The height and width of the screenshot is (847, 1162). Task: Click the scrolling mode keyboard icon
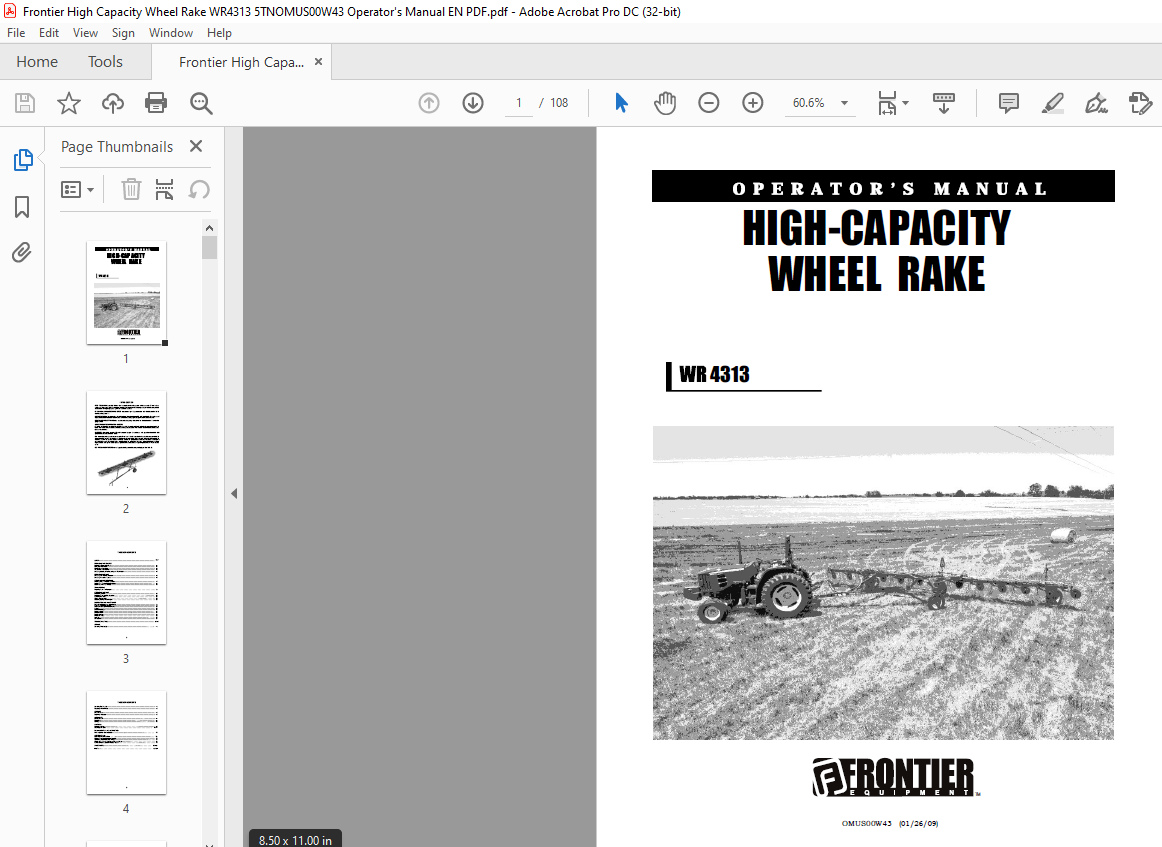943,103
